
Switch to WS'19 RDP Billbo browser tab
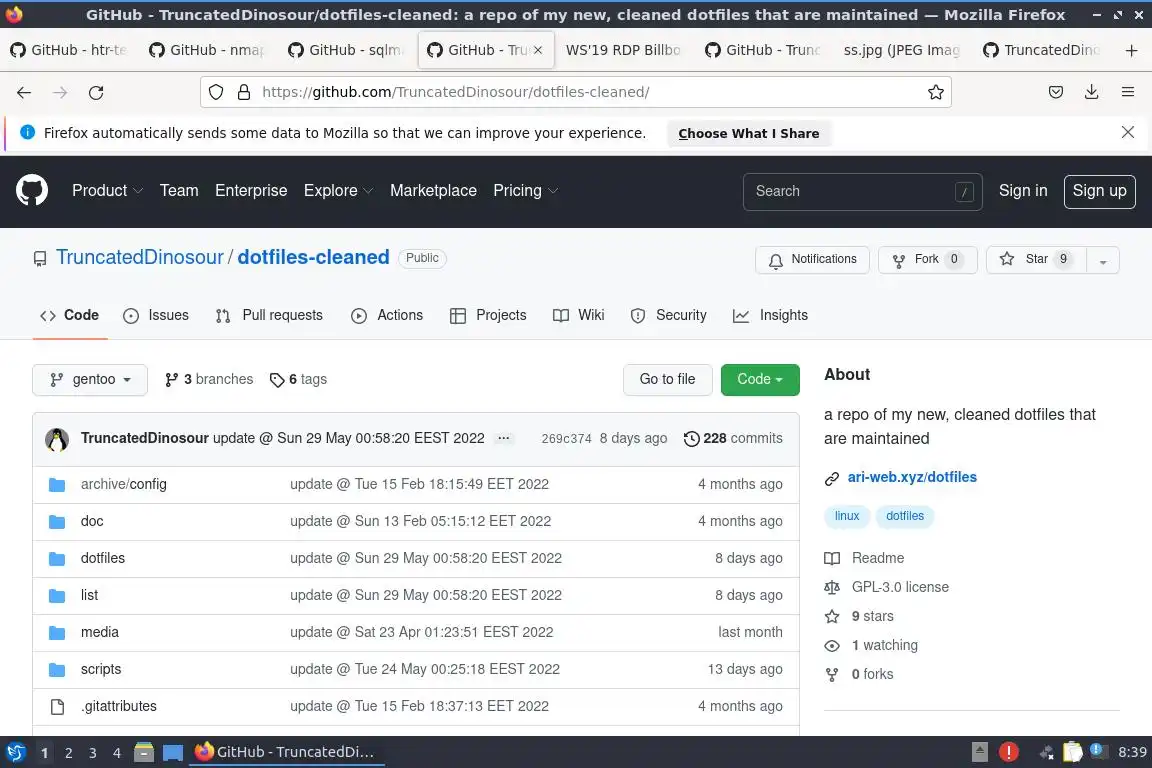coord(623,50)
